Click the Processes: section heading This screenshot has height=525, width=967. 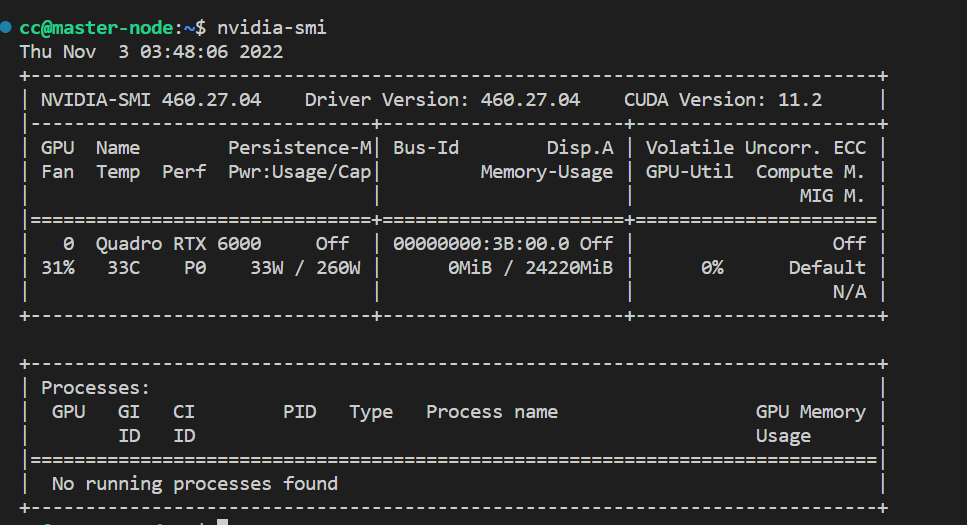click(96, 388)
